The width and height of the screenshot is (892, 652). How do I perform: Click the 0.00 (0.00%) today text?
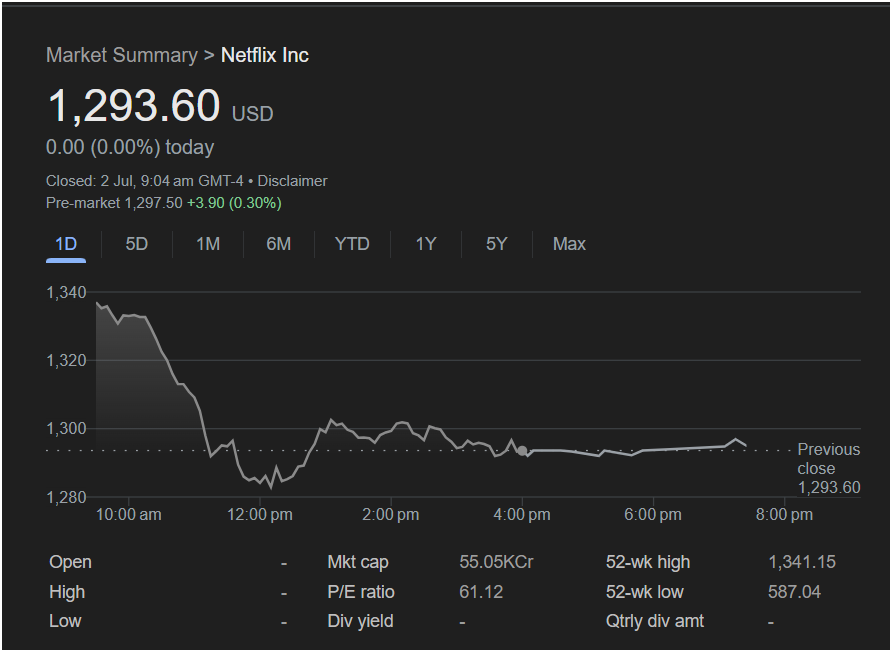pyautogui.click(x=130, y=147)
